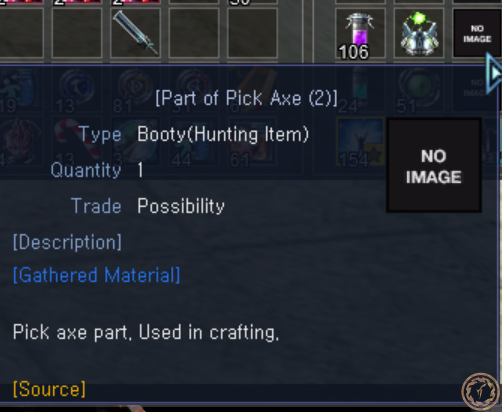Click the empty slot right of sword

click(x=194, y=33)
